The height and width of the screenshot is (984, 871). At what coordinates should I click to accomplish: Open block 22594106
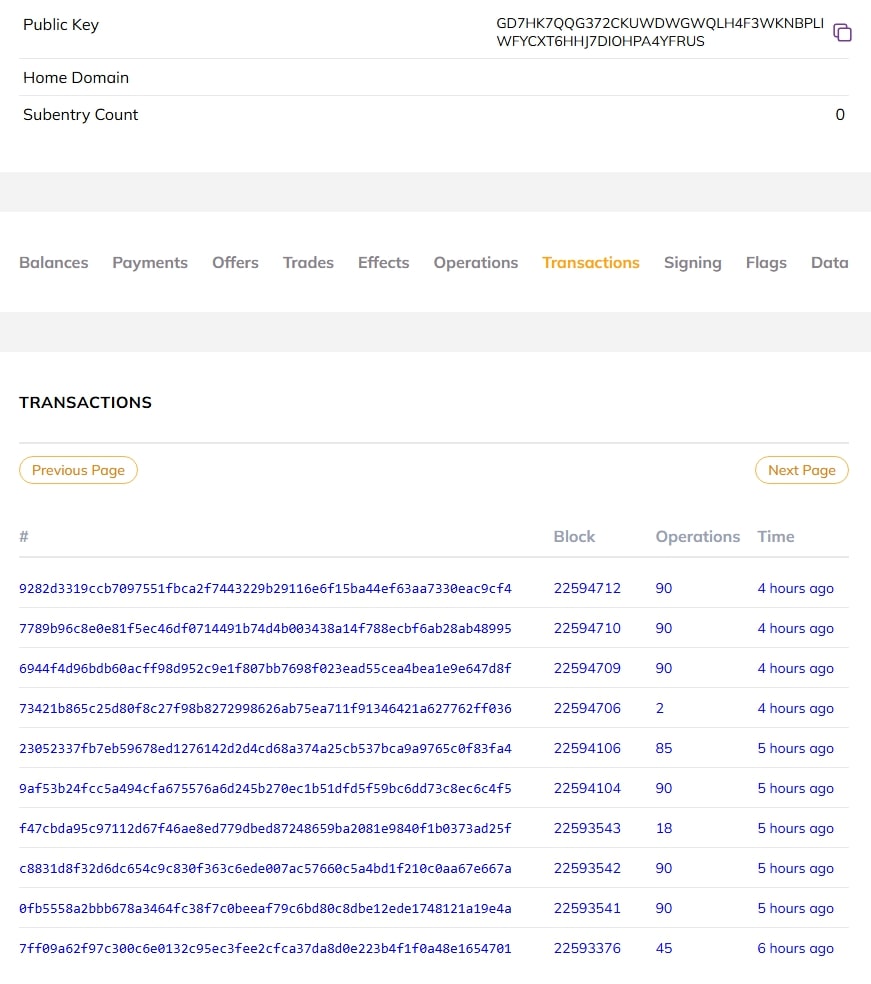[x=587, y=749]
